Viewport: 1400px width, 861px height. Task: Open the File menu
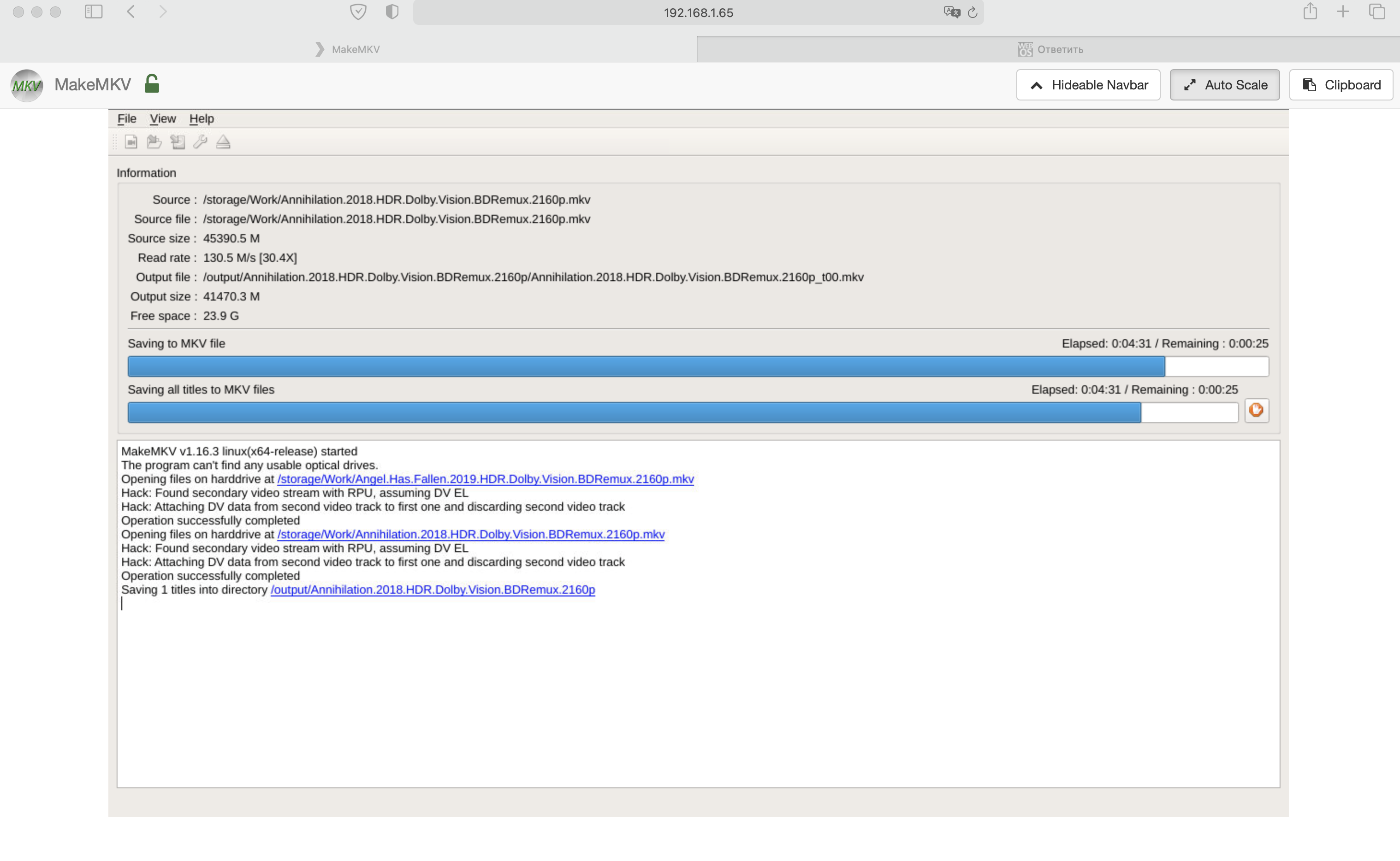pyautogui.click(x=126, y=118)
